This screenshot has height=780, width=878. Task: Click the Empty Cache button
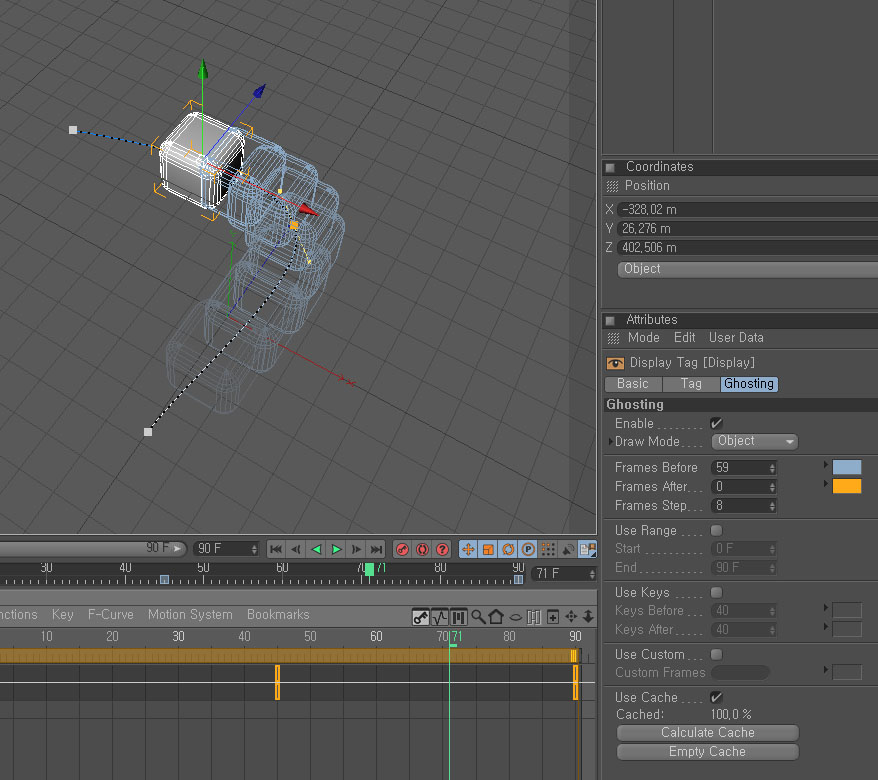click(x=707, y=751)
